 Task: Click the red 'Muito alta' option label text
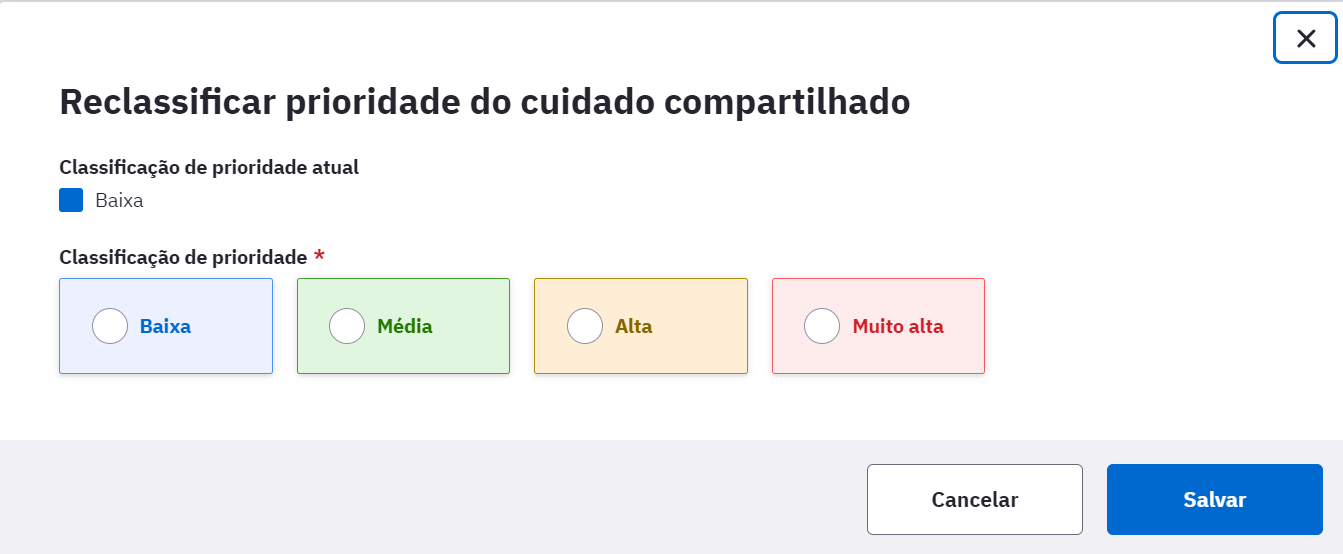[898, 326]
